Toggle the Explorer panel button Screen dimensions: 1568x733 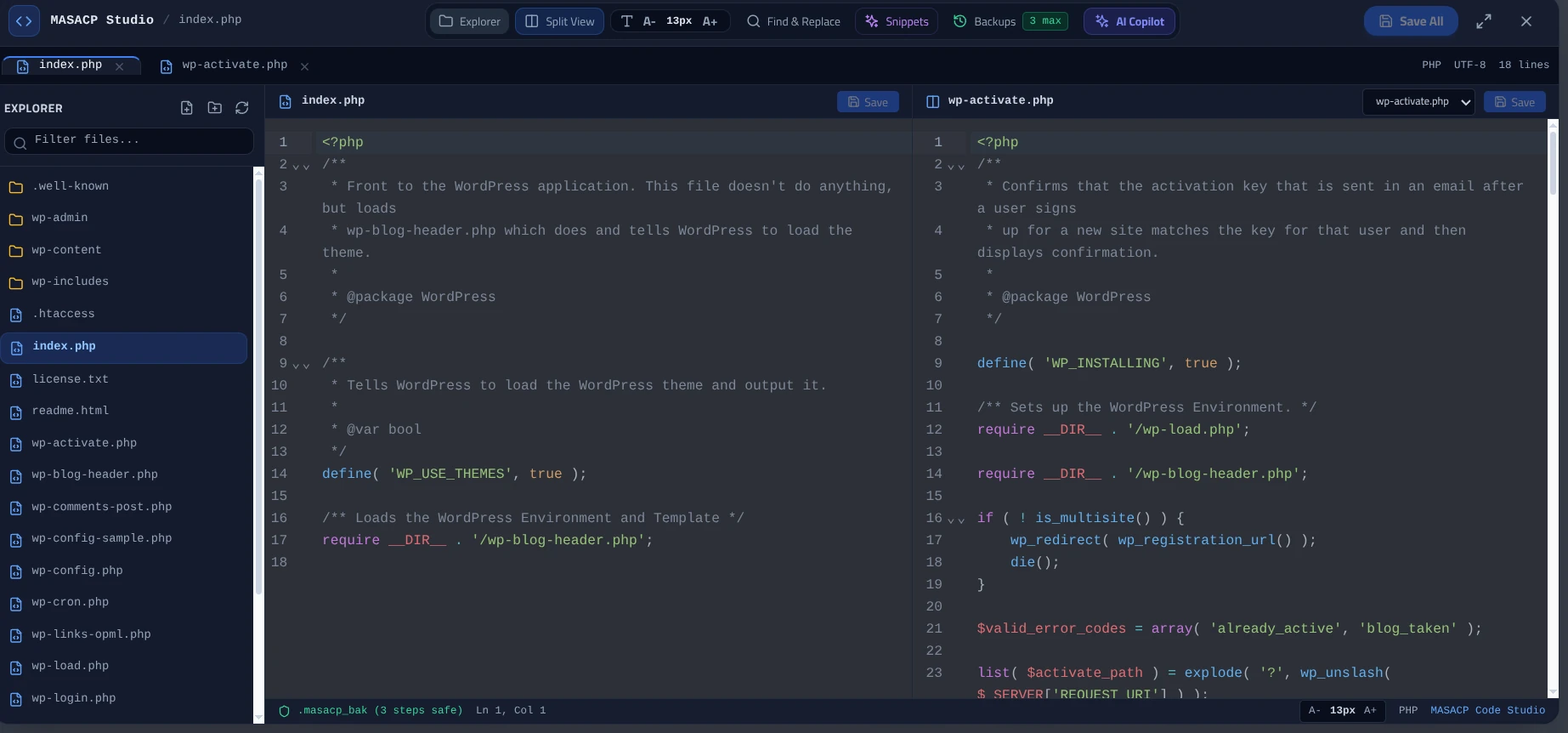469,21
